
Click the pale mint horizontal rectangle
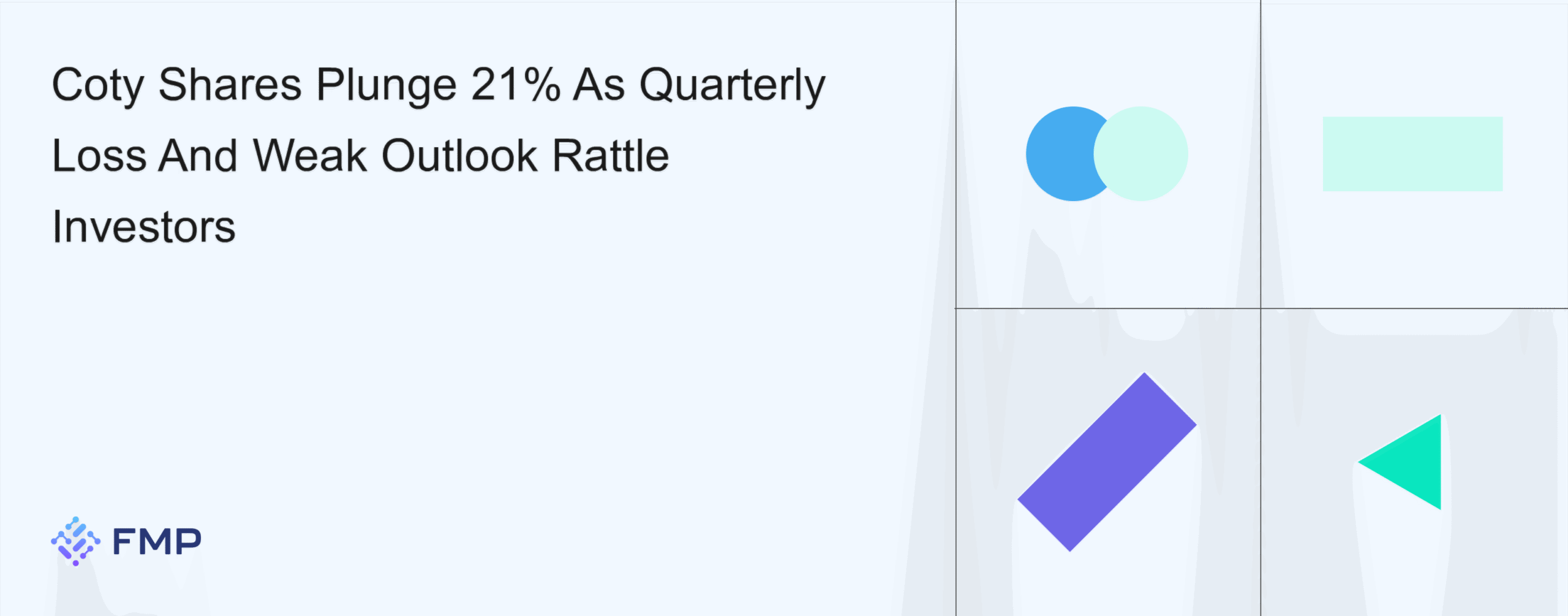1412,154
